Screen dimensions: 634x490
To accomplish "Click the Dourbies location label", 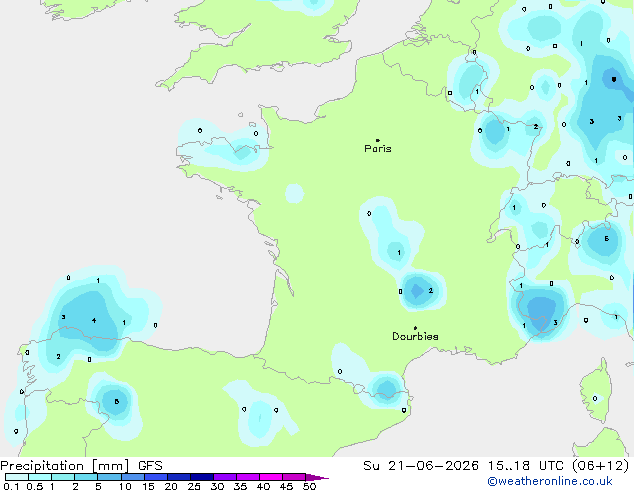I will [x=415, y=336].
